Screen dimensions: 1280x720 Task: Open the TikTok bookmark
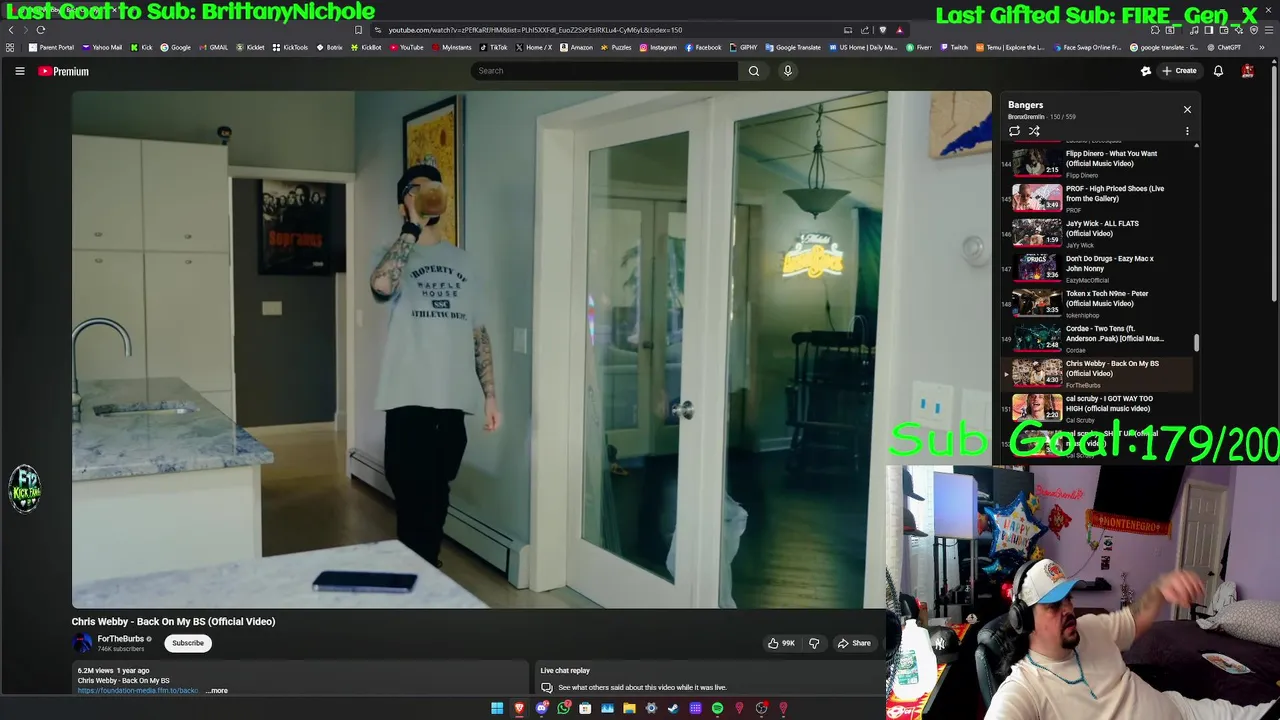coord(494,47)
